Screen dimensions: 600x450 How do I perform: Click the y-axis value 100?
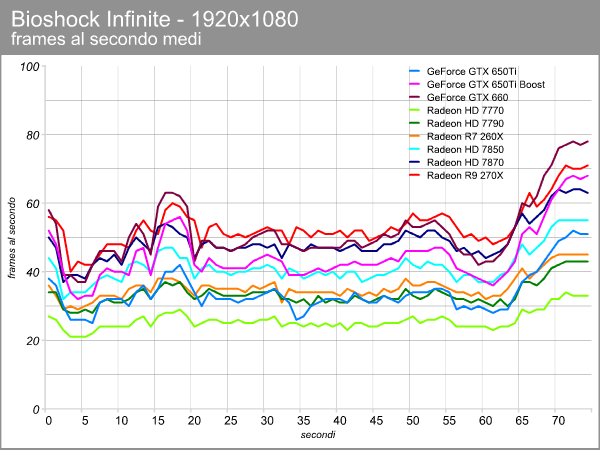(29, 67)
